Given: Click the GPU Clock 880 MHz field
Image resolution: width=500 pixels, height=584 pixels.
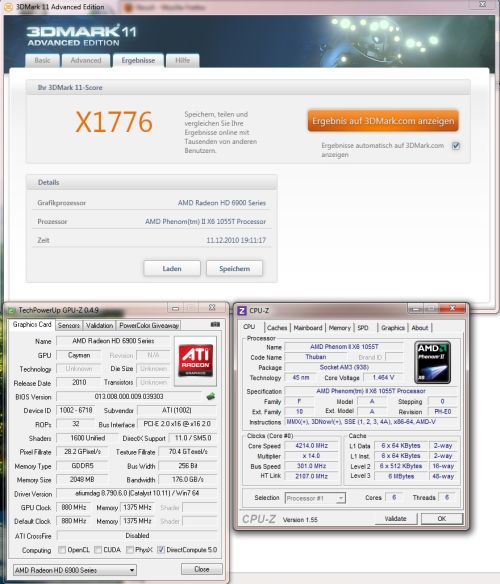Looking at the screenshot, I should tap(74, 508).
